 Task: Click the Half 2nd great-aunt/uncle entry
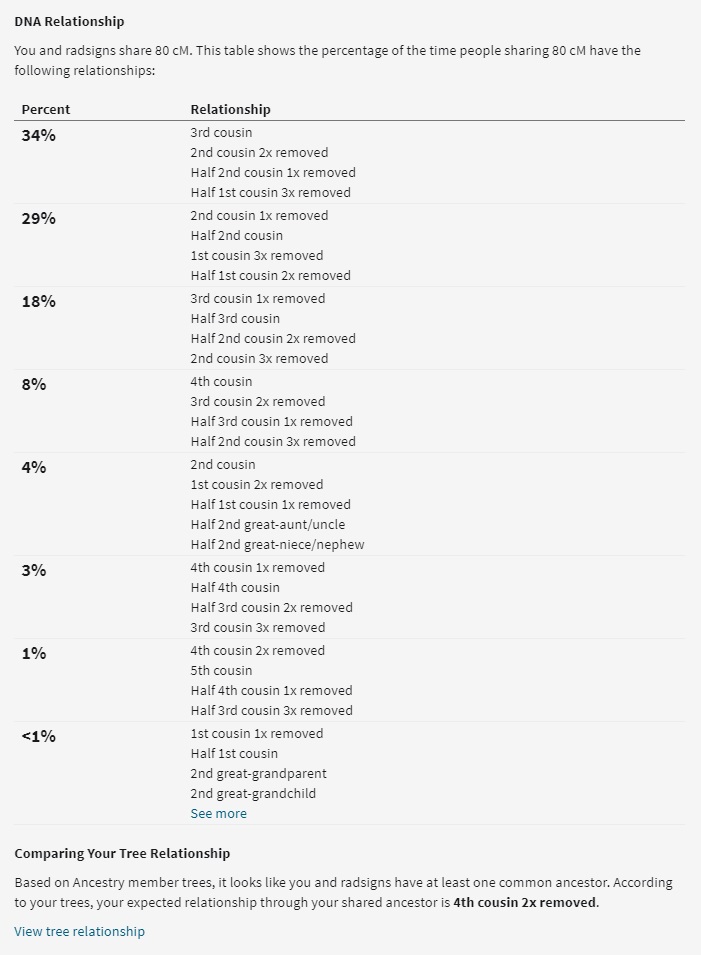267,524
